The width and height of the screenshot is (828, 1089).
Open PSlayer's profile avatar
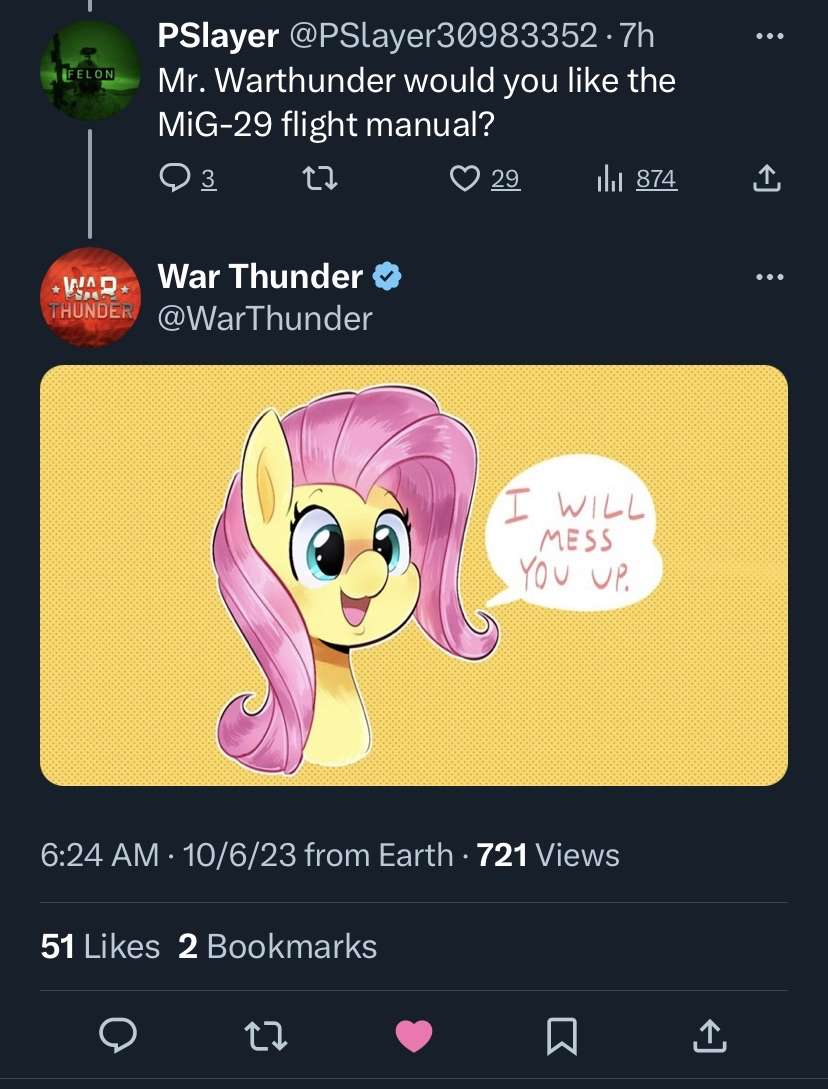point(90,71)
